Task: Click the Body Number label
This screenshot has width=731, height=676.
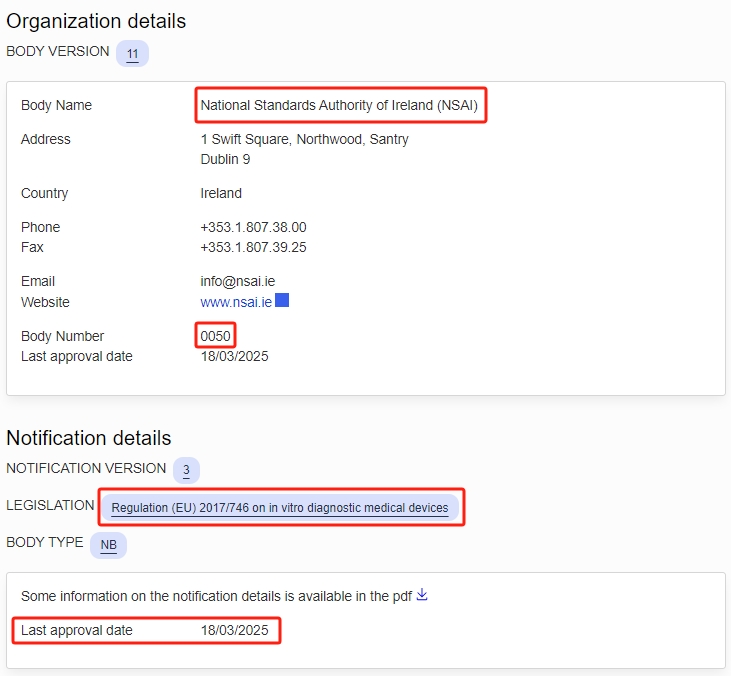Action: 62,336
